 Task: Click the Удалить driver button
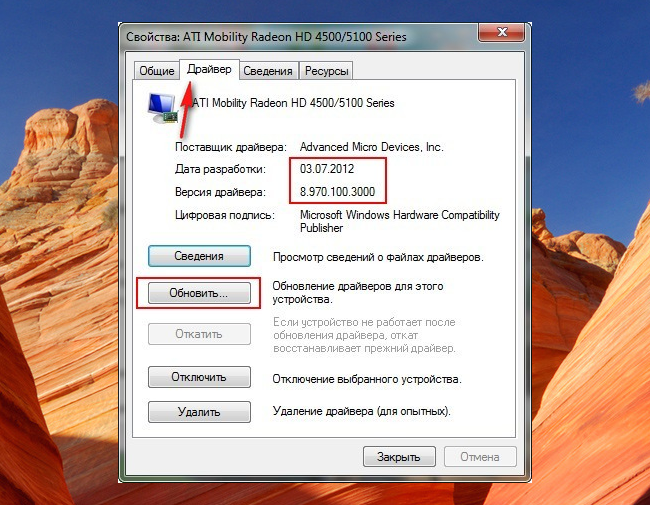[x=199, y=412]
